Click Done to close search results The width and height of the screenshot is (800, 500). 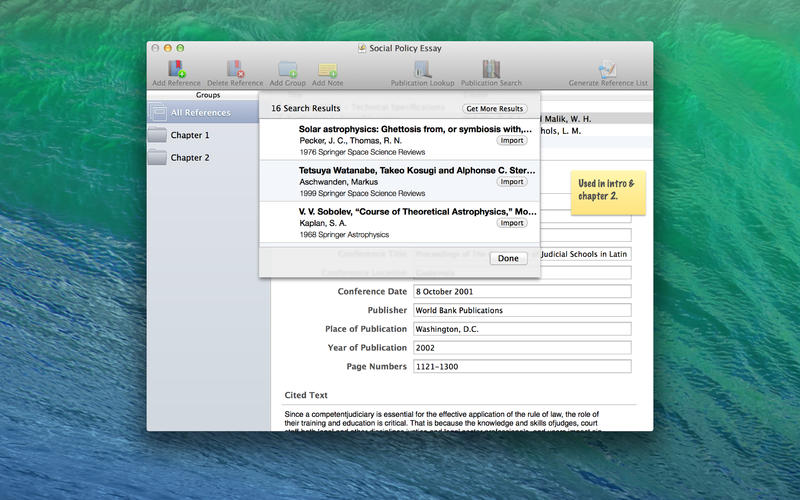point(508,258)
